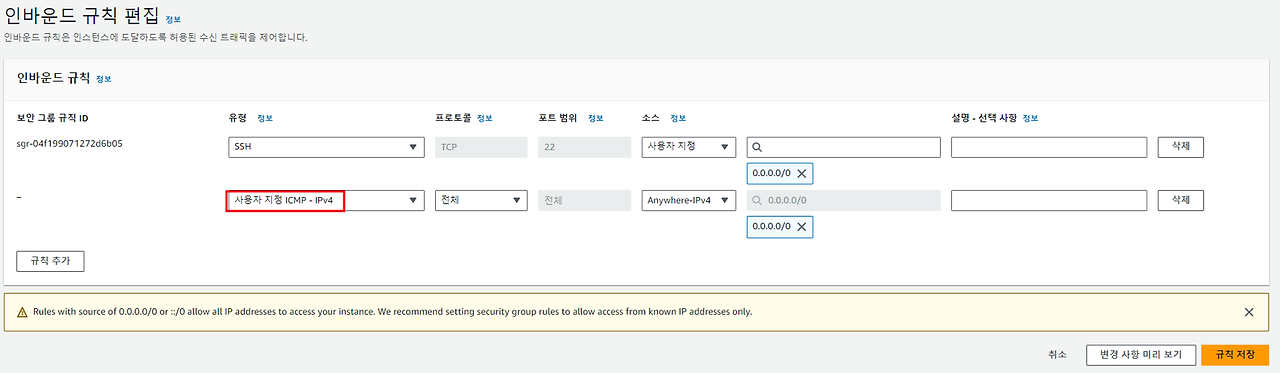The height and width of the screenshot is (373, 1280).
Task: Click search icon in SSH source field
Action: tap(757, 147)
